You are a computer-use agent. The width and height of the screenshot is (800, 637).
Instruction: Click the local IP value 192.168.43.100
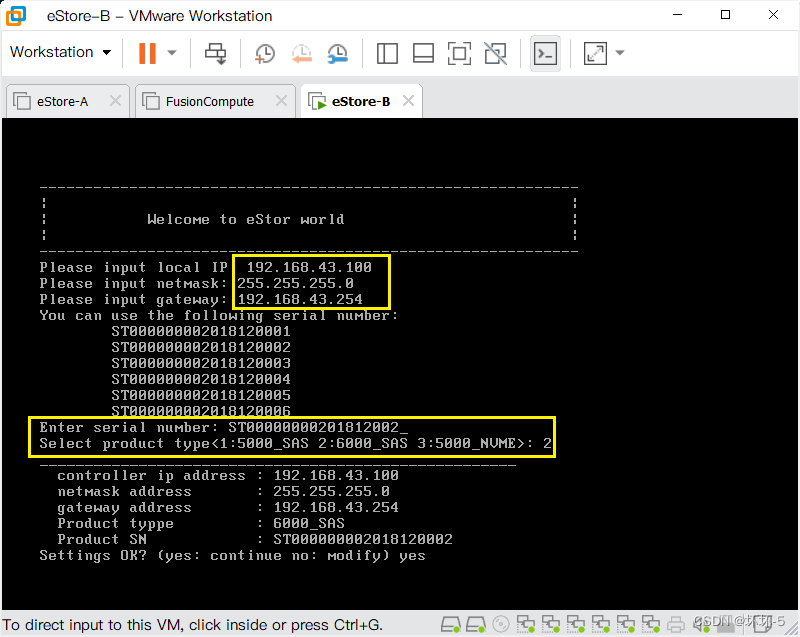point(309,267)
